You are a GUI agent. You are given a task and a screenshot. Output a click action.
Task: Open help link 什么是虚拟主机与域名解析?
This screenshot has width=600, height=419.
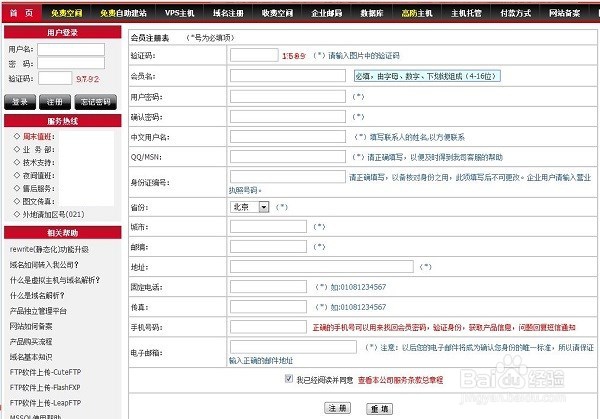(x=55, y=280)
